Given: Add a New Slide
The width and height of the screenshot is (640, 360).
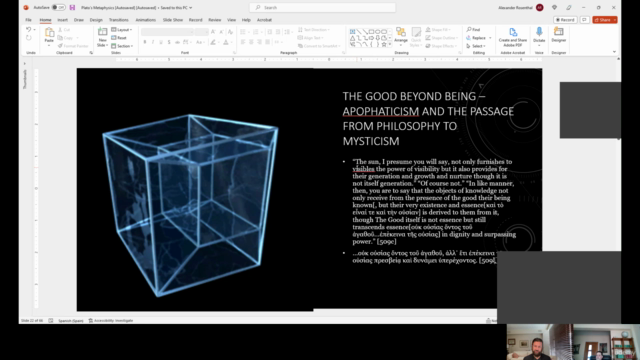Looking at the screenshot, I should 102,37.
